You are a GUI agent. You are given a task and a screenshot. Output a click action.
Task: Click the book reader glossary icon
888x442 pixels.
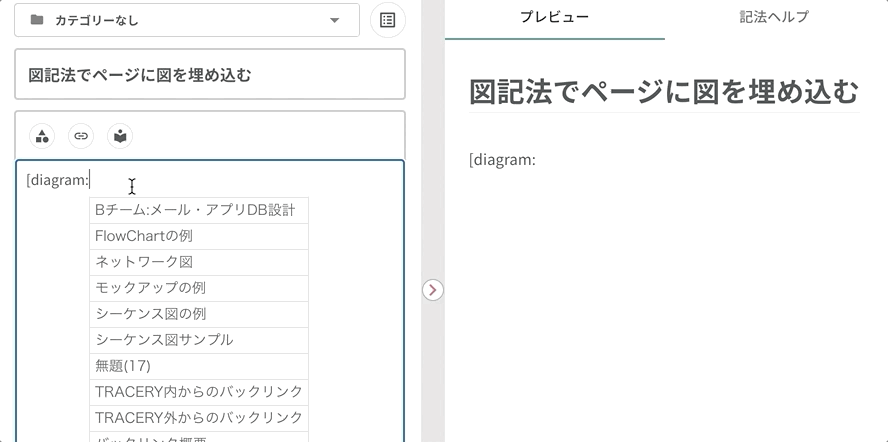click(x=120, y=136)
